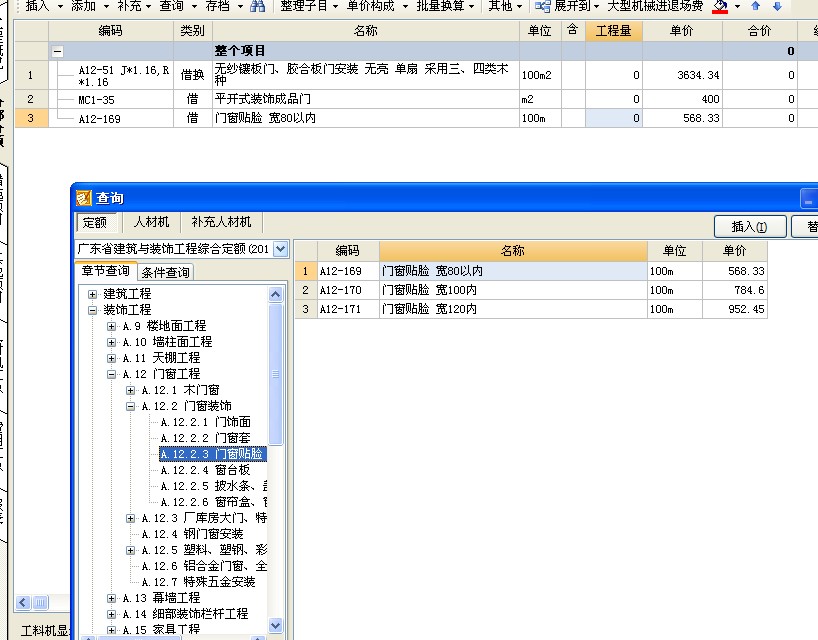
Task: Expand the 建筑工程 tree node
Action: click(x=92, y=294)
